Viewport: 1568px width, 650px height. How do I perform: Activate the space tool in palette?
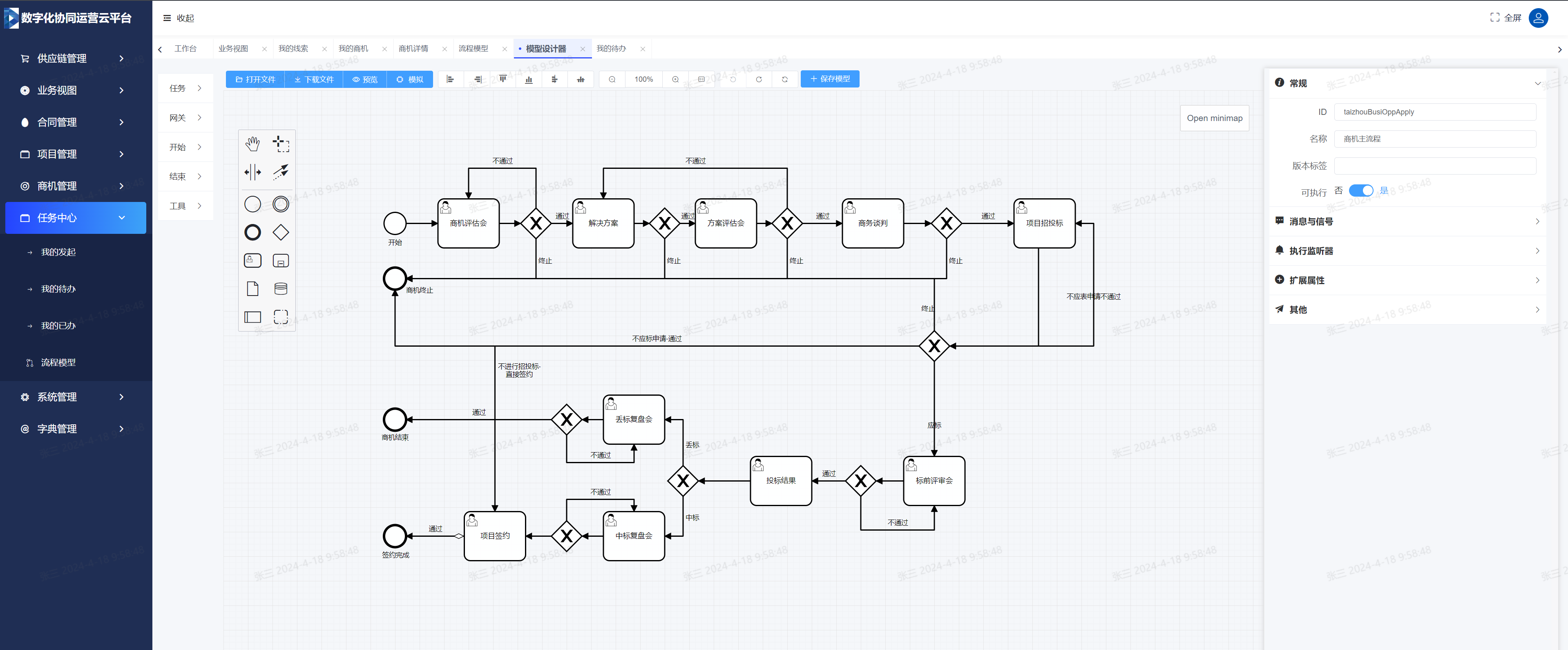coord(252,172)
